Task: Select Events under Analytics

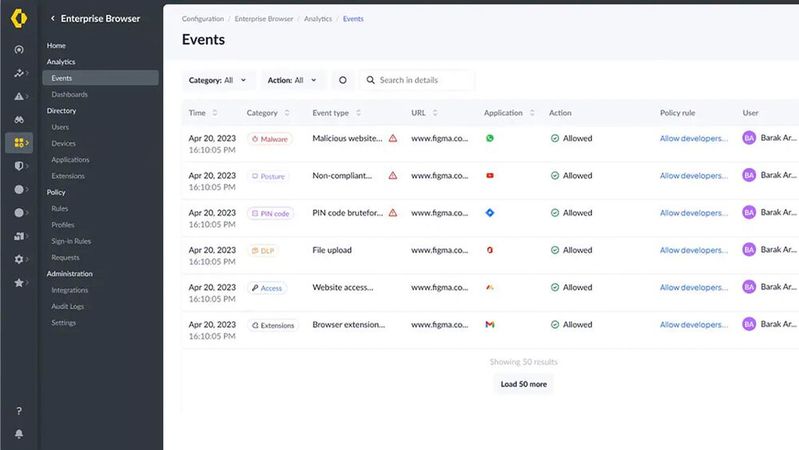Action: [x=100, y=78]
